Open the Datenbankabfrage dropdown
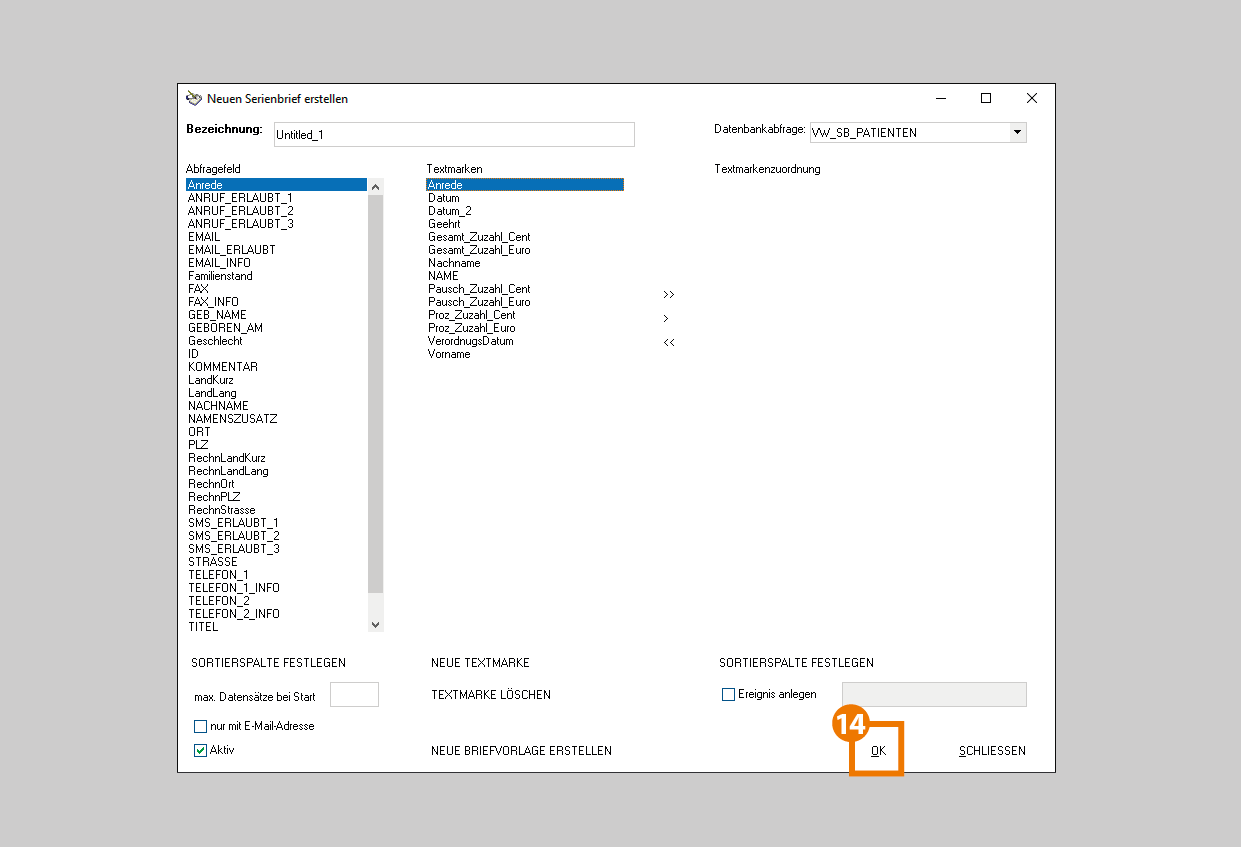The image size is (1241, 847). [x=1017, y=132]
